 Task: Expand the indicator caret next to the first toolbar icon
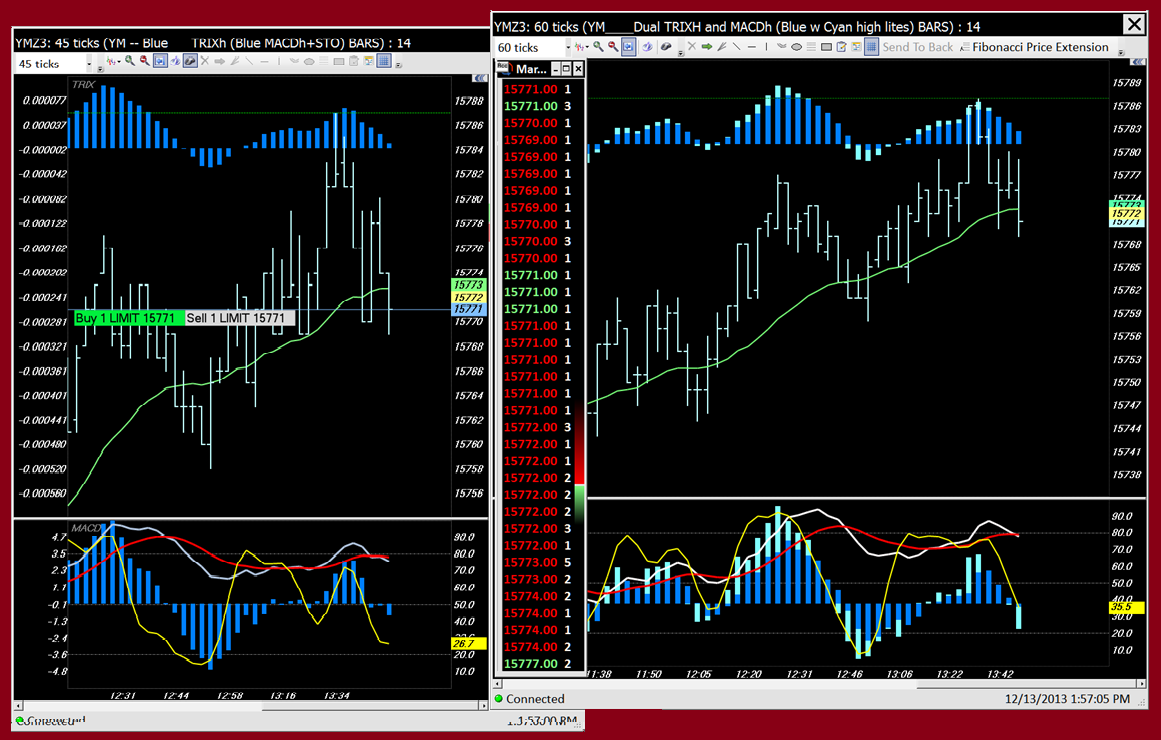click(x=117, y=61)
